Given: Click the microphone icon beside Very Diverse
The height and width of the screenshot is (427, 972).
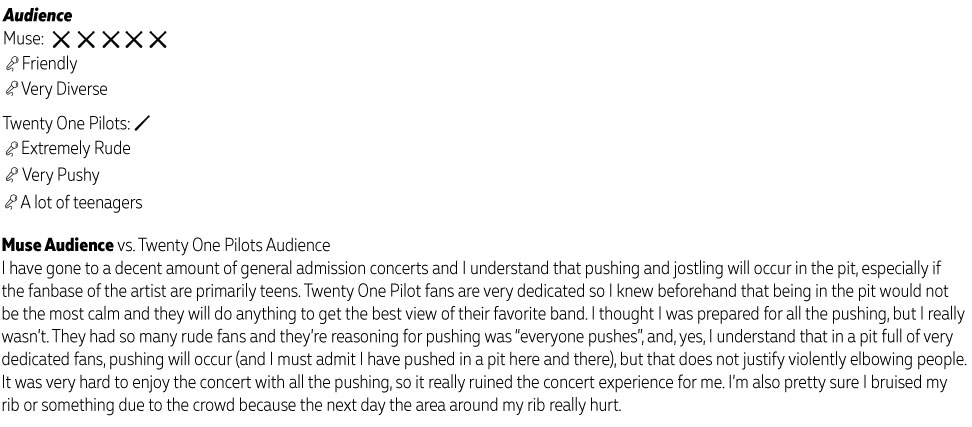Looking at the screenshot, I should click(11, 89).
